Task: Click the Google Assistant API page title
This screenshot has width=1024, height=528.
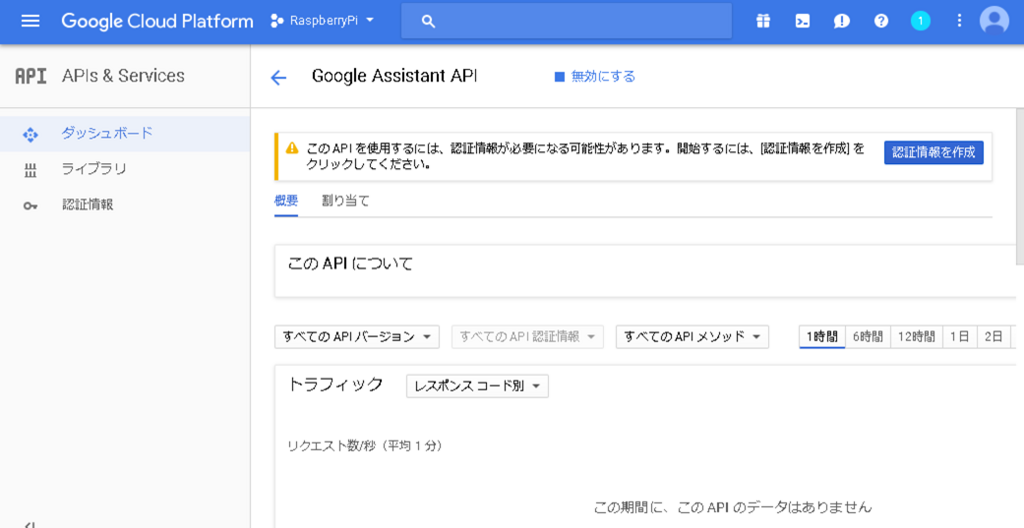Action: [x=394, y=76]
